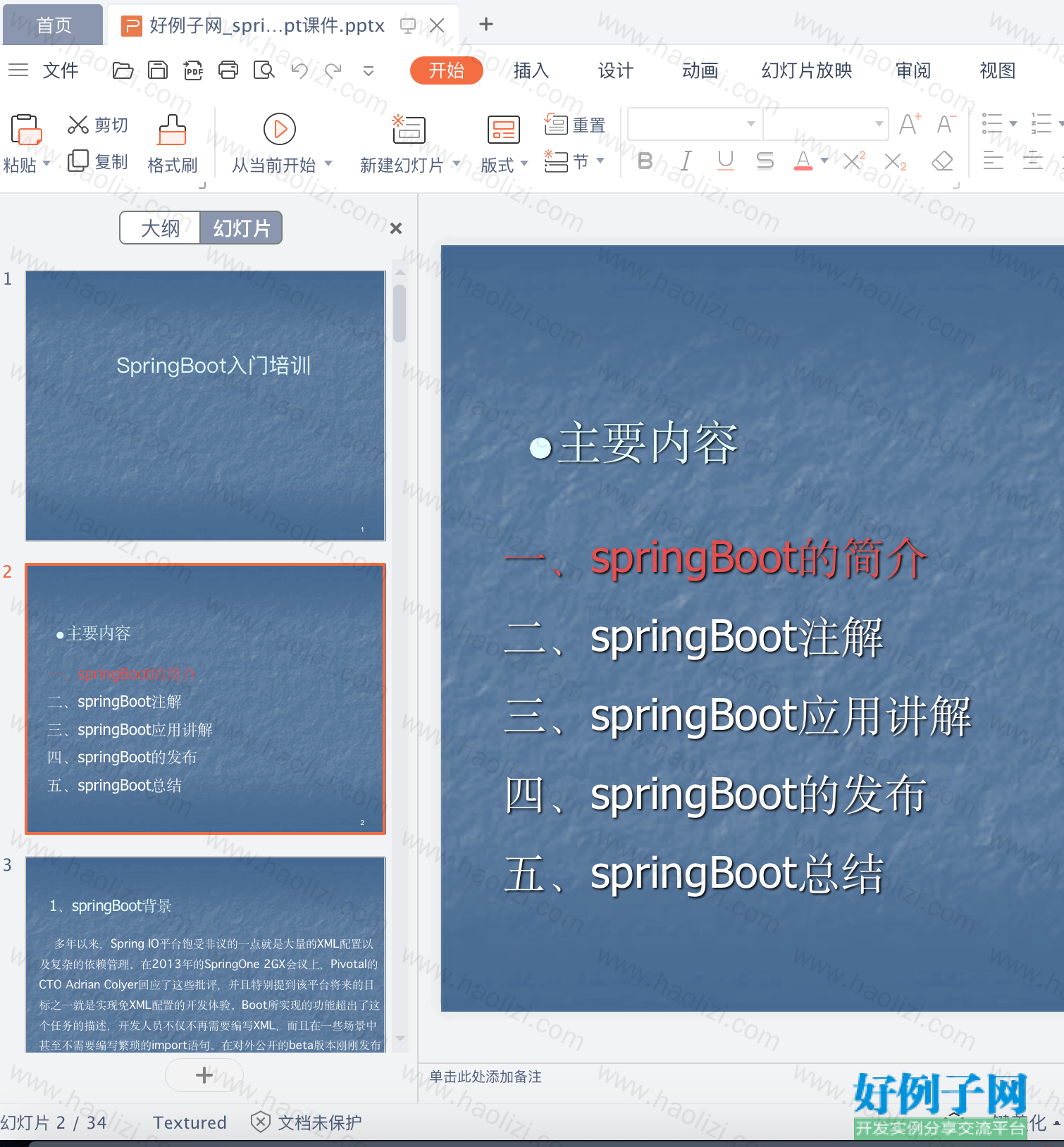Image resolution: width=1064 pixels, height=1147 pixels.
Task: Click the section icon
Action: (556, 161)
